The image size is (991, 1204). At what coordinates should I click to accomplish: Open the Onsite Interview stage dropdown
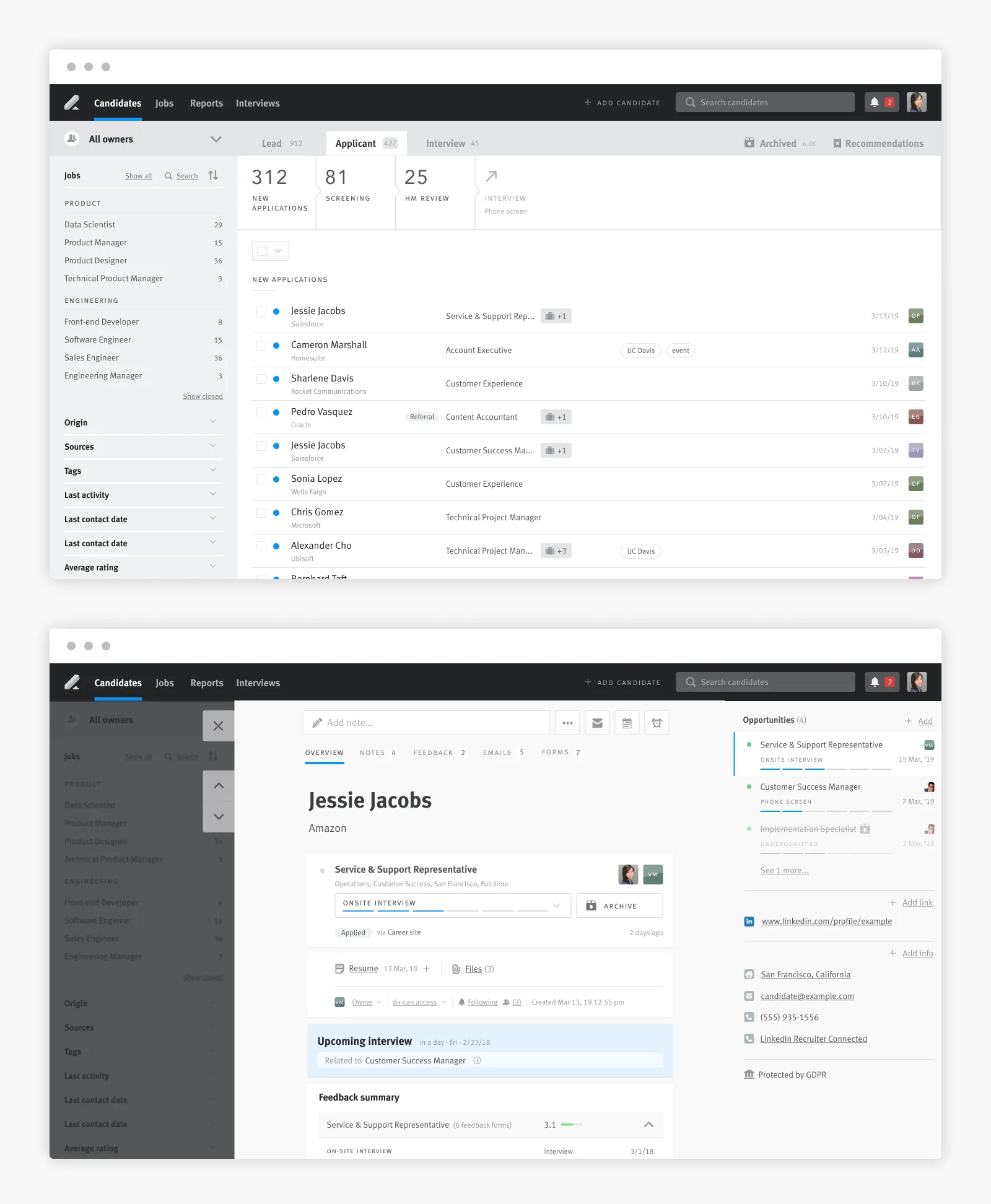(x=453, y=905)
